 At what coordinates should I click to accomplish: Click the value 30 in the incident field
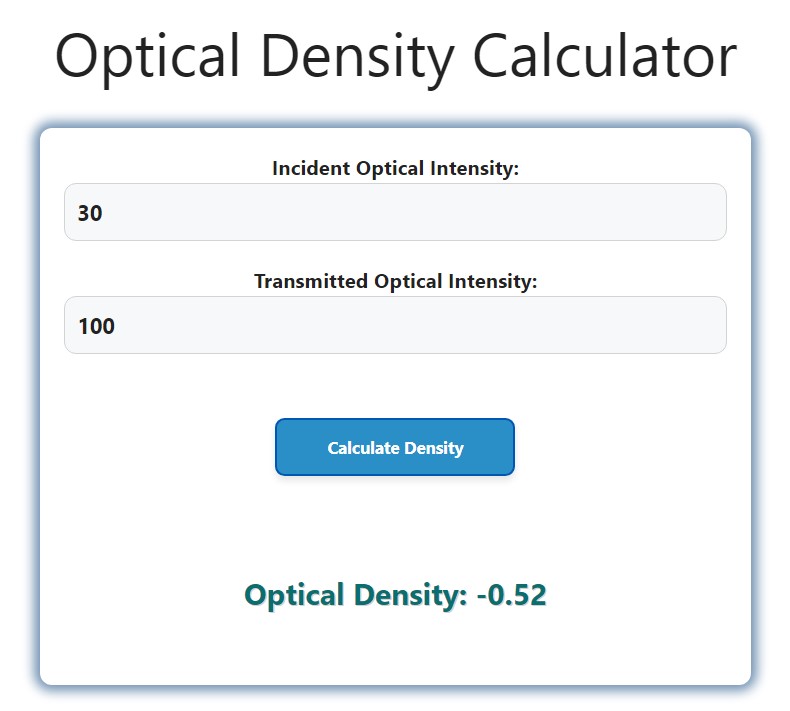click(x=90, y=213)
